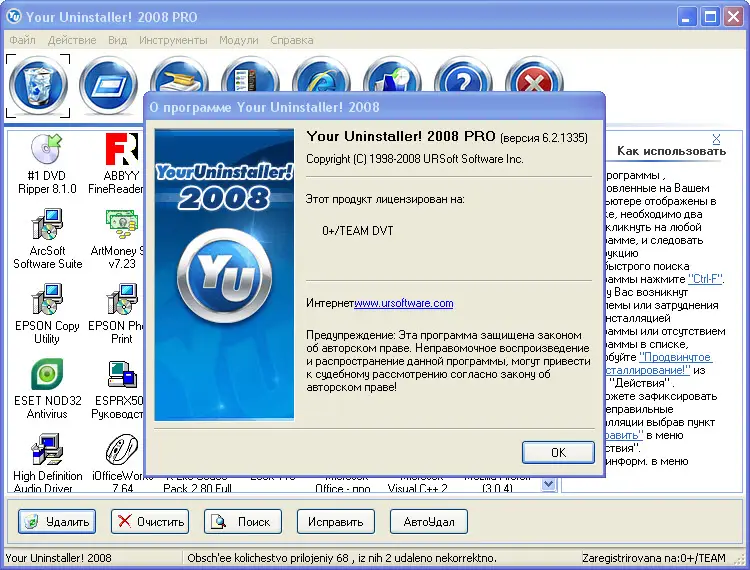Click the "Продвинутое" link in help panel

(675, 357)
